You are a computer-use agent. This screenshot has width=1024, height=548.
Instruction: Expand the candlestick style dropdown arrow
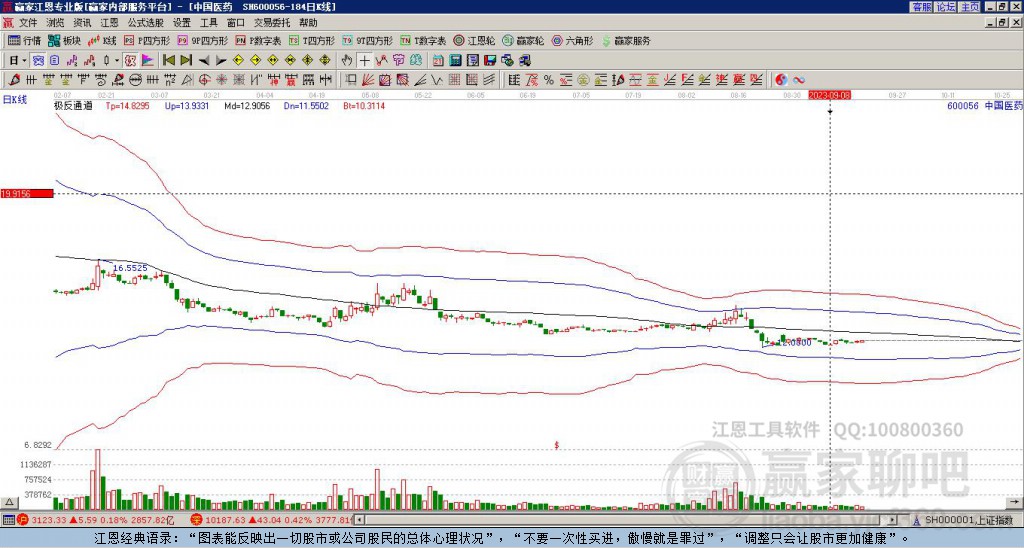[117, 60]
